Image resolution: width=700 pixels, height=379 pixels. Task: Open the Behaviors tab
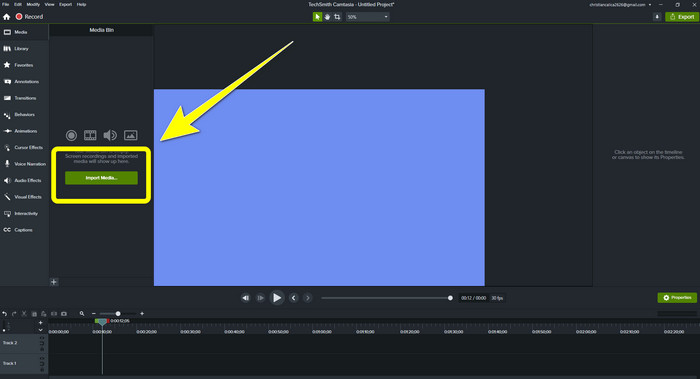tap(24, 115)
